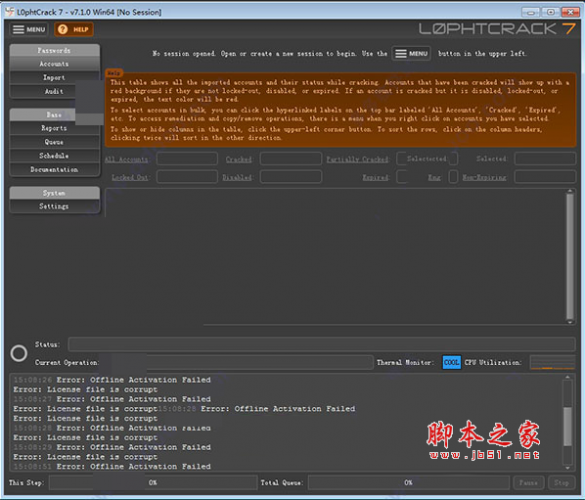Click log line '15:08:29 Error: Offline Activation Failed'
Viewport: 585px width, 500px height.
[x=112, y=447]
